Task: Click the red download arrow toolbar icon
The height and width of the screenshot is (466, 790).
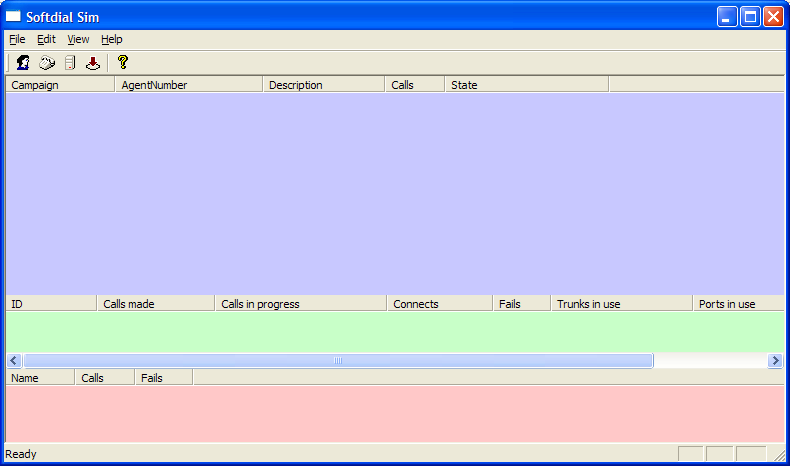Action: coord(93,62)
